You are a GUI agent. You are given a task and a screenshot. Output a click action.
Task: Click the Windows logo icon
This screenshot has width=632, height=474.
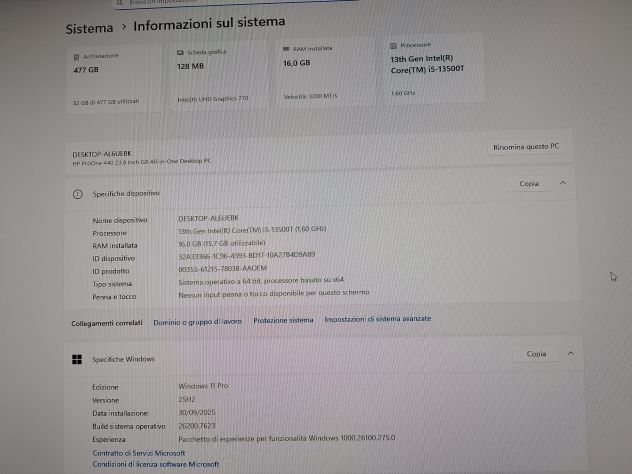click(x=77, y=359)
